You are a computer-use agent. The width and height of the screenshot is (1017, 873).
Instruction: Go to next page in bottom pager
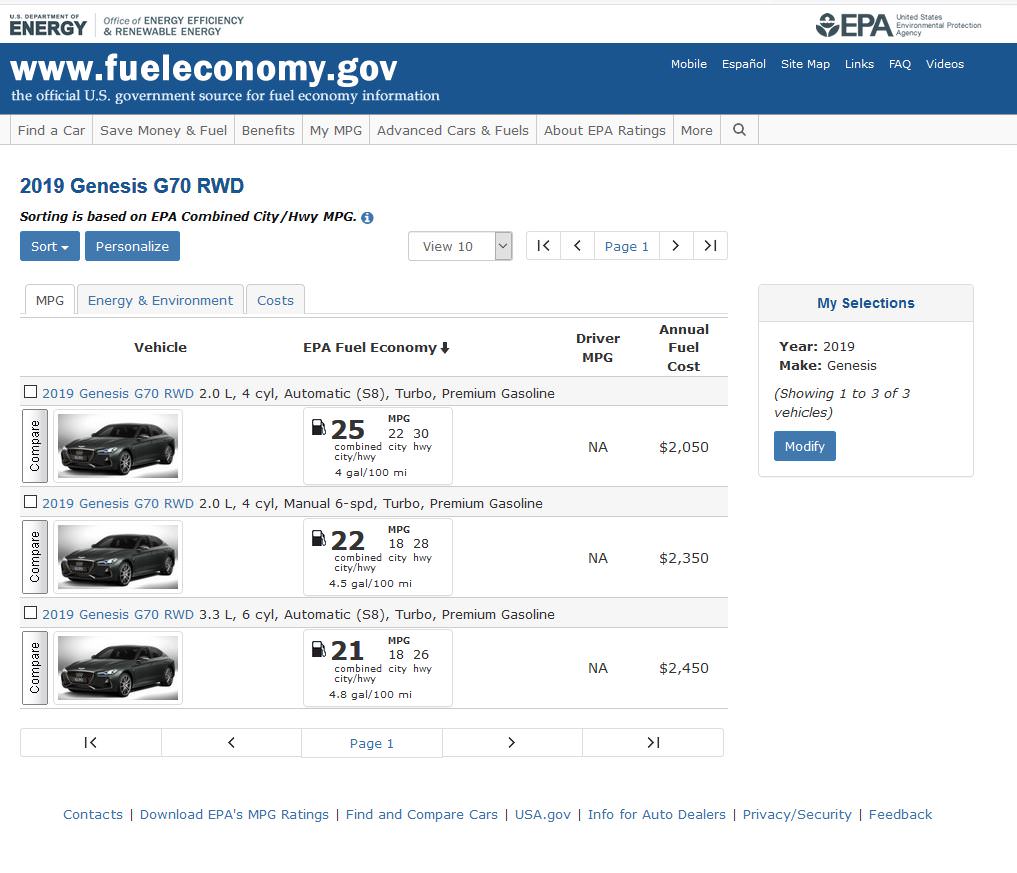click(x=512, y=743)
